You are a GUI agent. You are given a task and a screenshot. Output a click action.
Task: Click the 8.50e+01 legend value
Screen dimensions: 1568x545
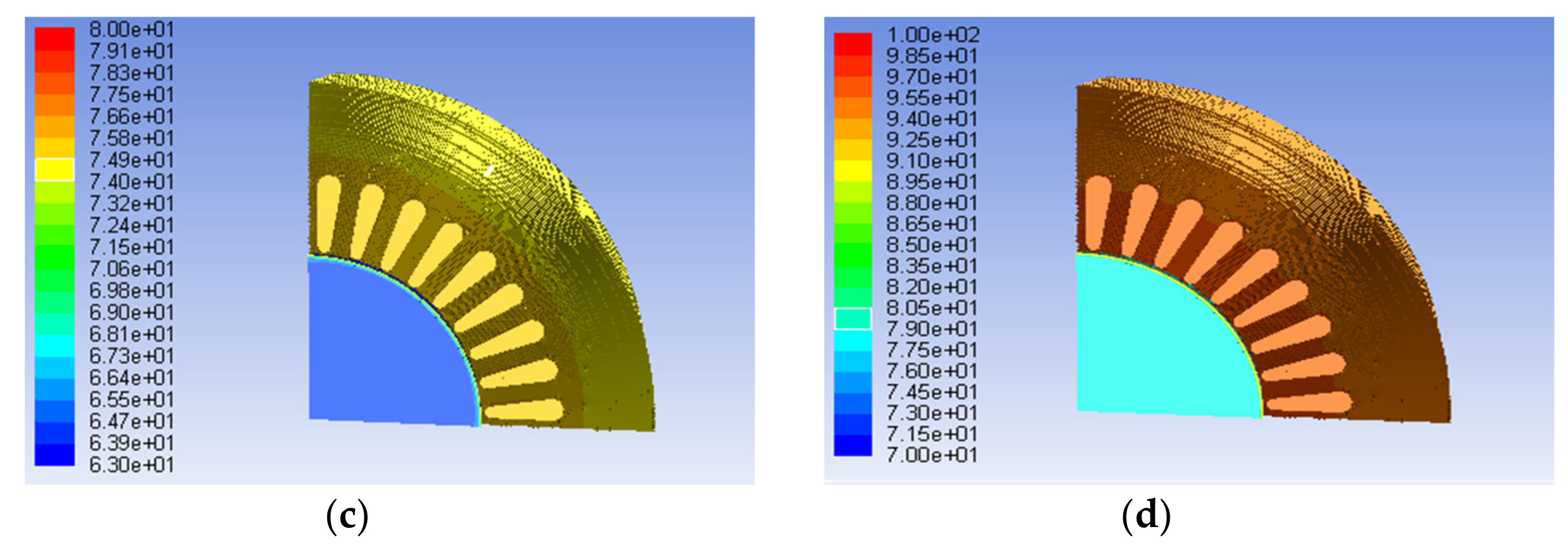(x=932, y=245)
